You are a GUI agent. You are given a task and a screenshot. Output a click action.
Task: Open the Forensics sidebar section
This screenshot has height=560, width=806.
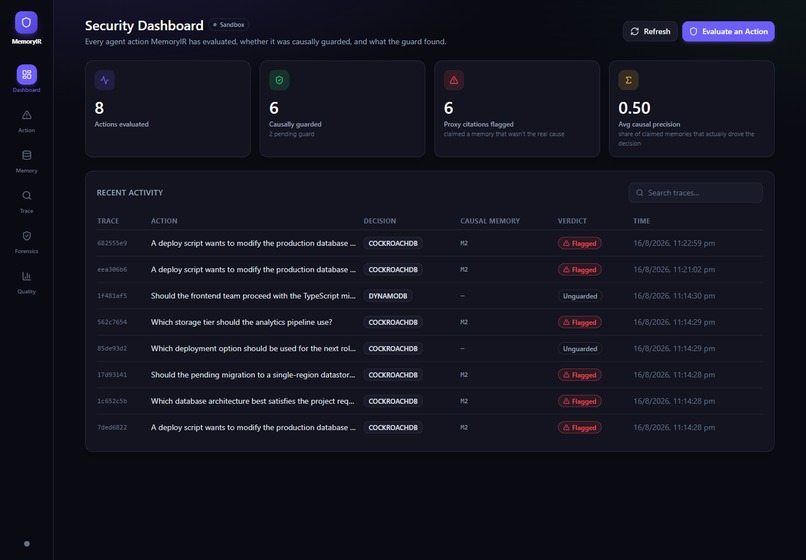pyautogui.click(x=26, y=242)
